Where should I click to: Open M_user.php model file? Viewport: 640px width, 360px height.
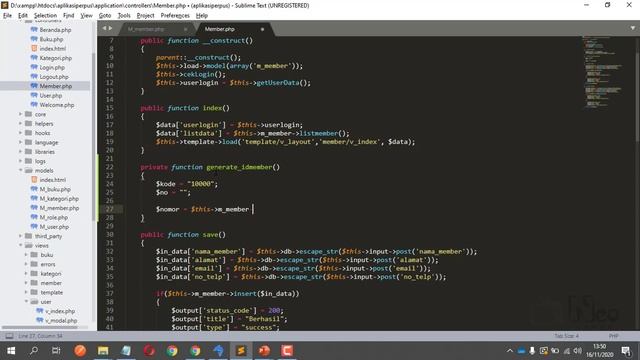coord(54,227)
